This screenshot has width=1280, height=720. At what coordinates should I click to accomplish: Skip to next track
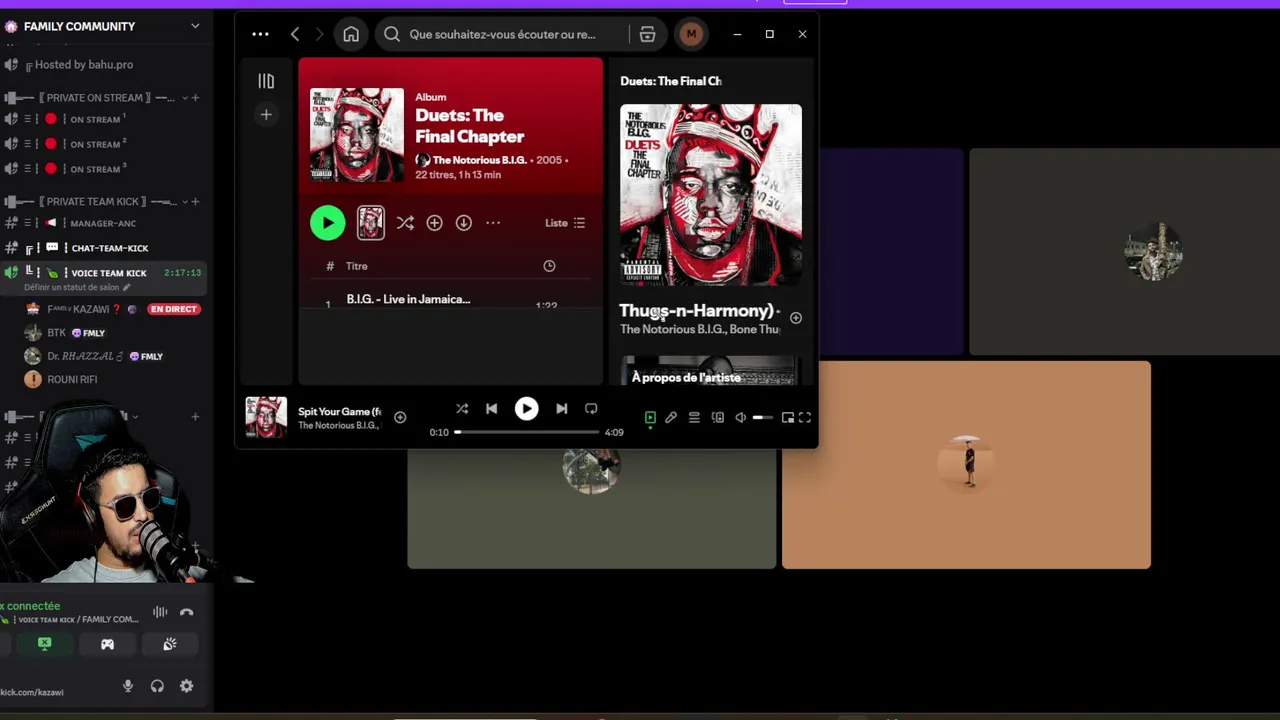pos(561,409)
